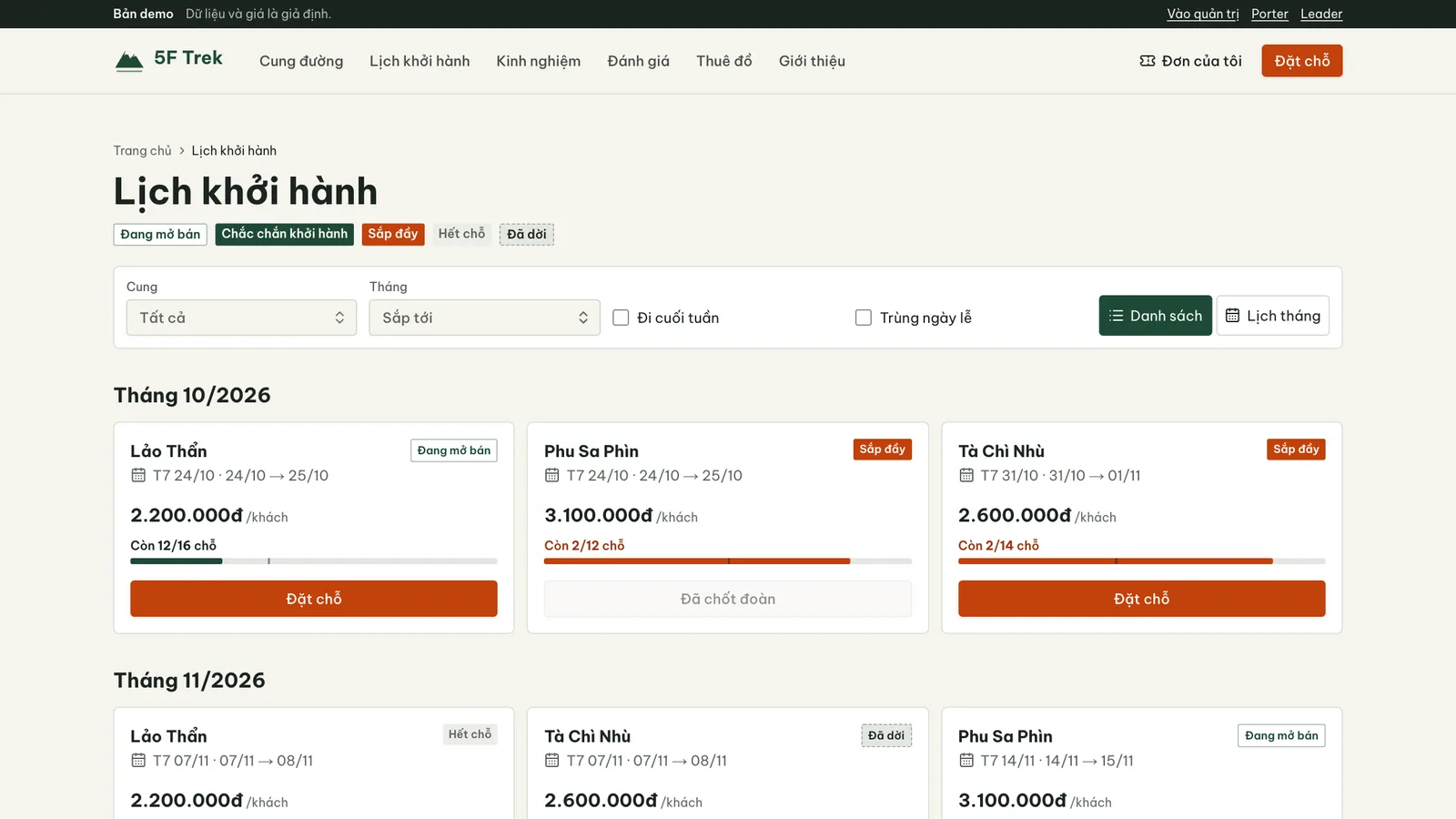Viewport: 1456px width, 819px height.
Task: Click seat progress bar on Phu Sa Phìn 24/10 card
Action: pos(728,561)
